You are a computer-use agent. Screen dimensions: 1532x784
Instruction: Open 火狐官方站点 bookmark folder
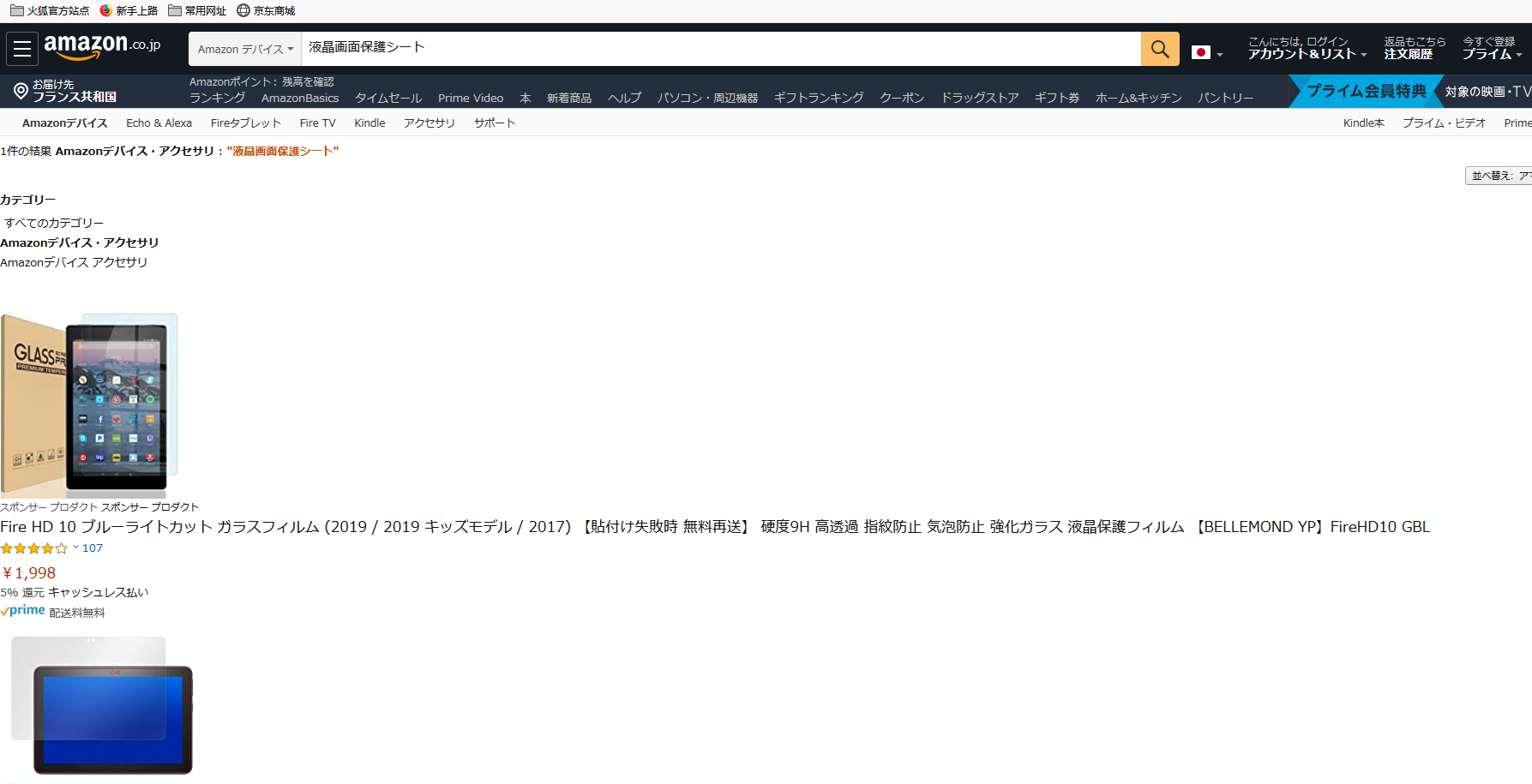50,10
